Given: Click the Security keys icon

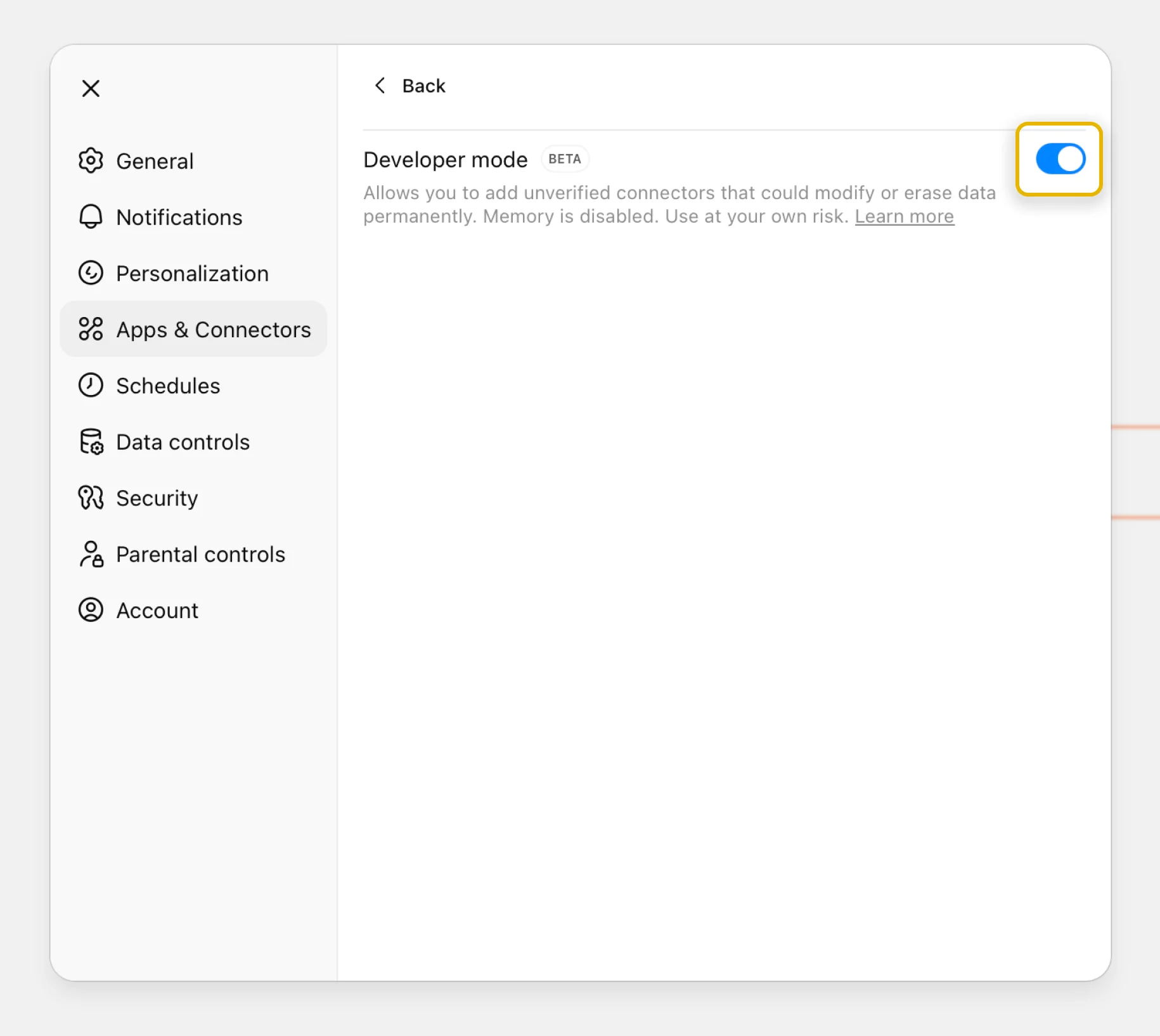Looking at the screenshot, I should [91, 498].
